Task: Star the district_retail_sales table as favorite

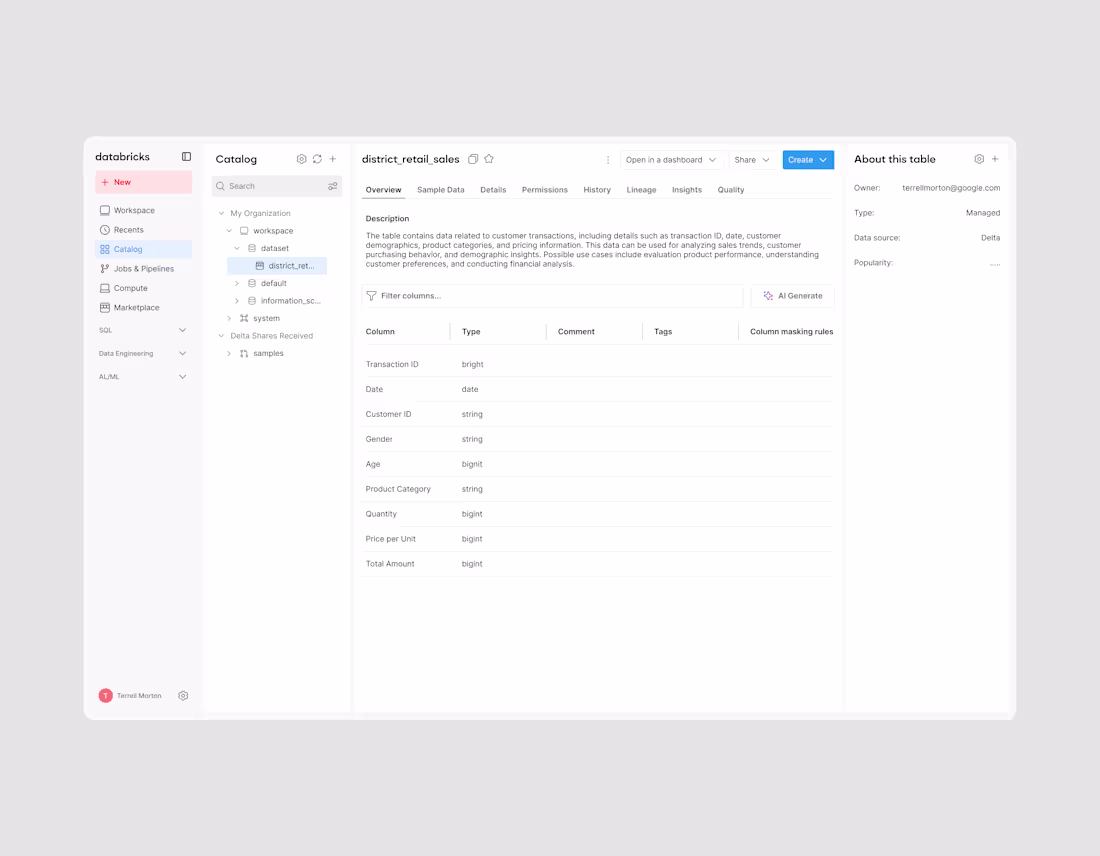Action: [x=489, y=158]
